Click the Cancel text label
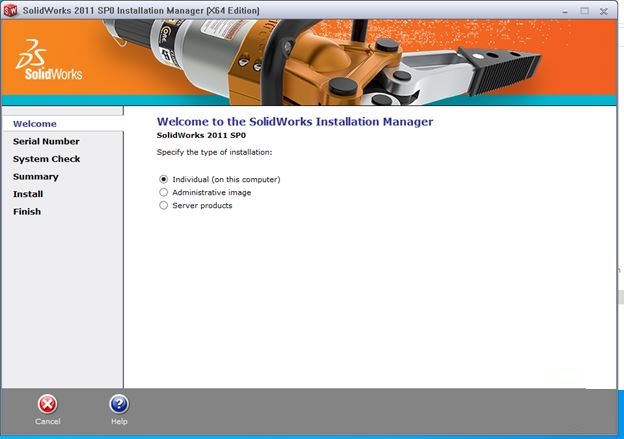 click(x=47, y=421)
